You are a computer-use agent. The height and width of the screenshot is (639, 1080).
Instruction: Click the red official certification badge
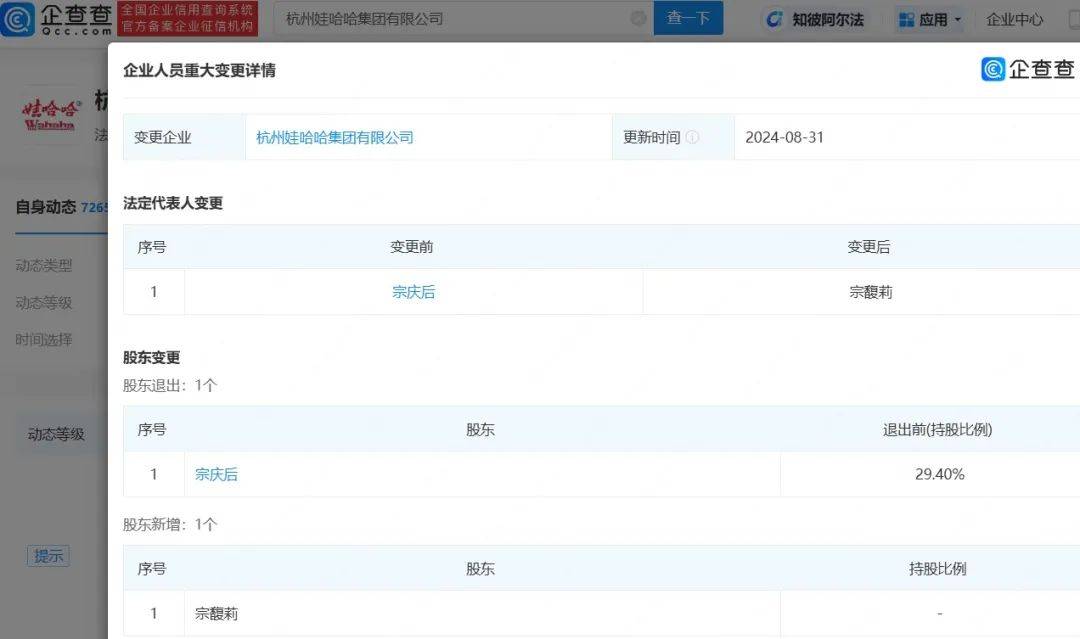(x=187, y=18)
